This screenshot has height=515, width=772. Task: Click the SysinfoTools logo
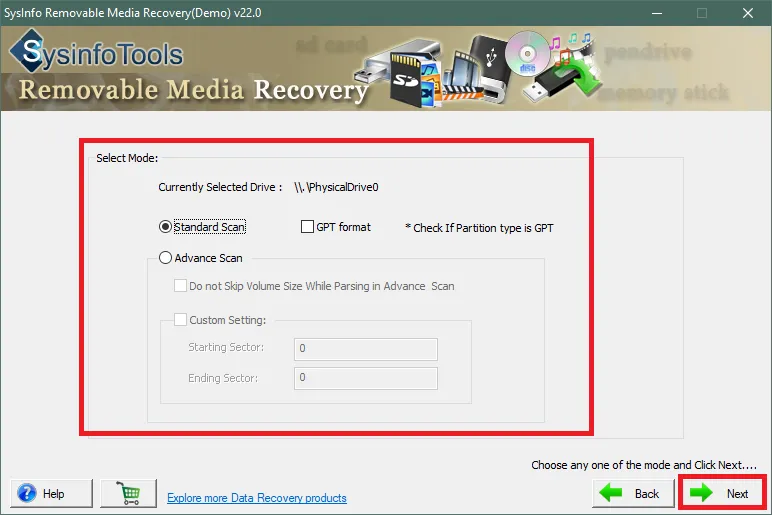96,52
